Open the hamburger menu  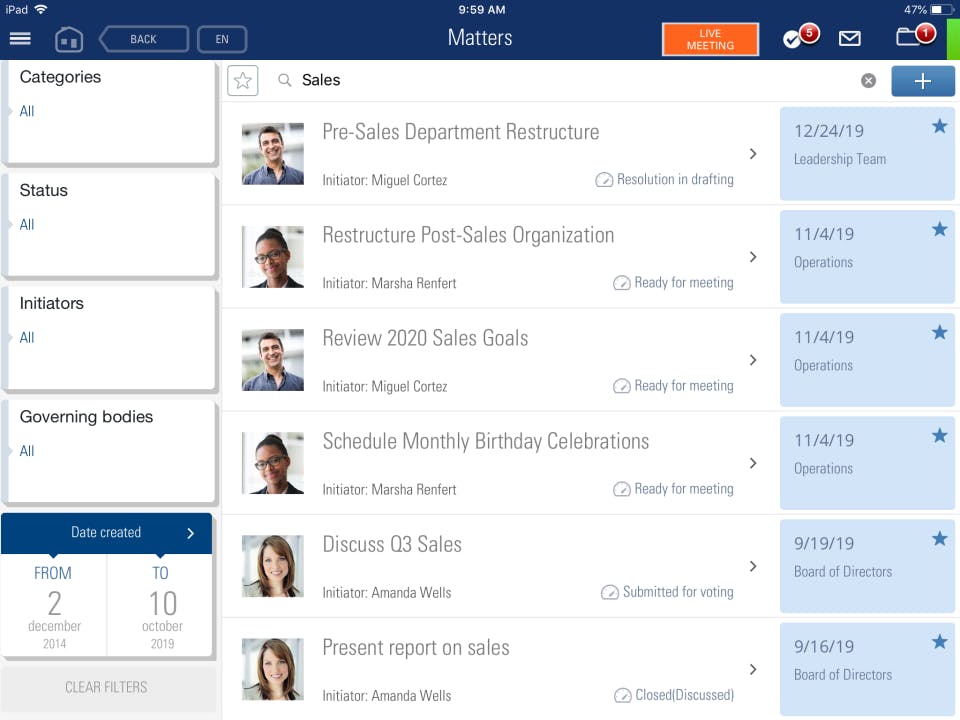pos(20,39)
